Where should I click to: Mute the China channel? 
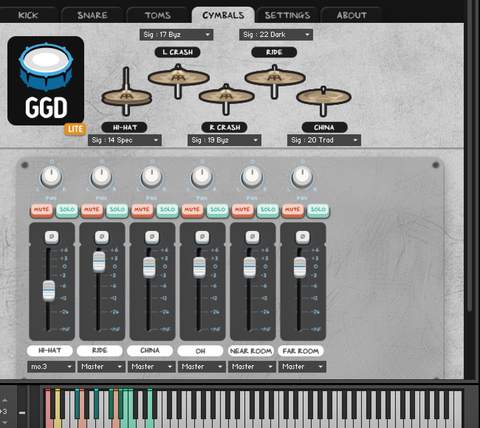[142, 210]
